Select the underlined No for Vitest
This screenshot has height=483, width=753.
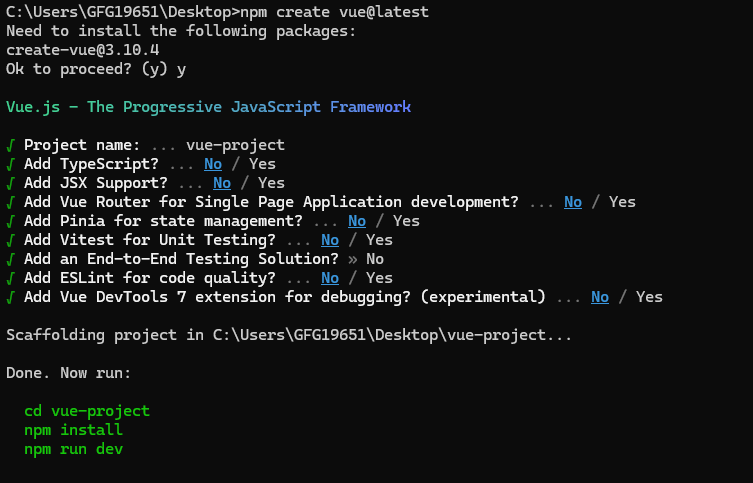[x=330, y=240]
